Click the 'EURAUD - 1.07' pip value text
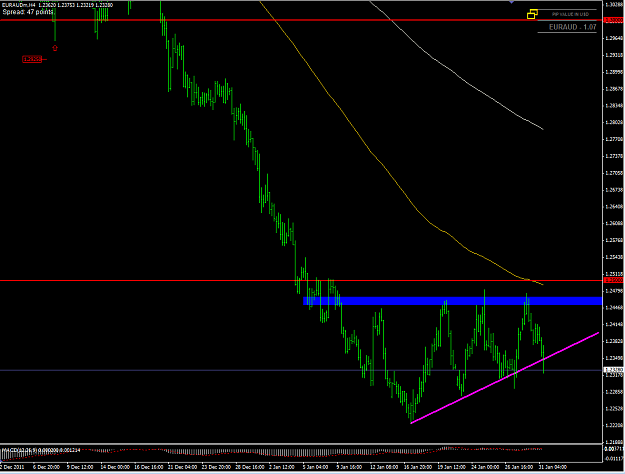The width and height of the screenshot is (625, 474). click(x=572, y=27)
